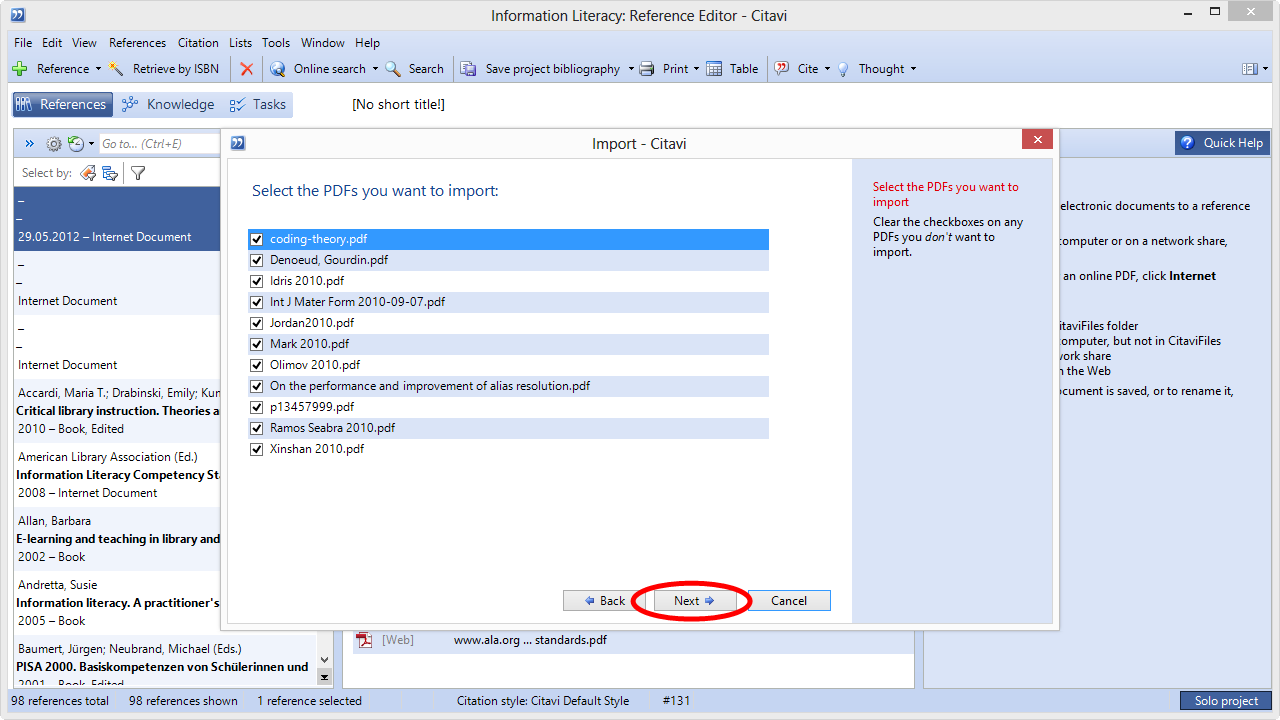Open the Tools menu

276,43
